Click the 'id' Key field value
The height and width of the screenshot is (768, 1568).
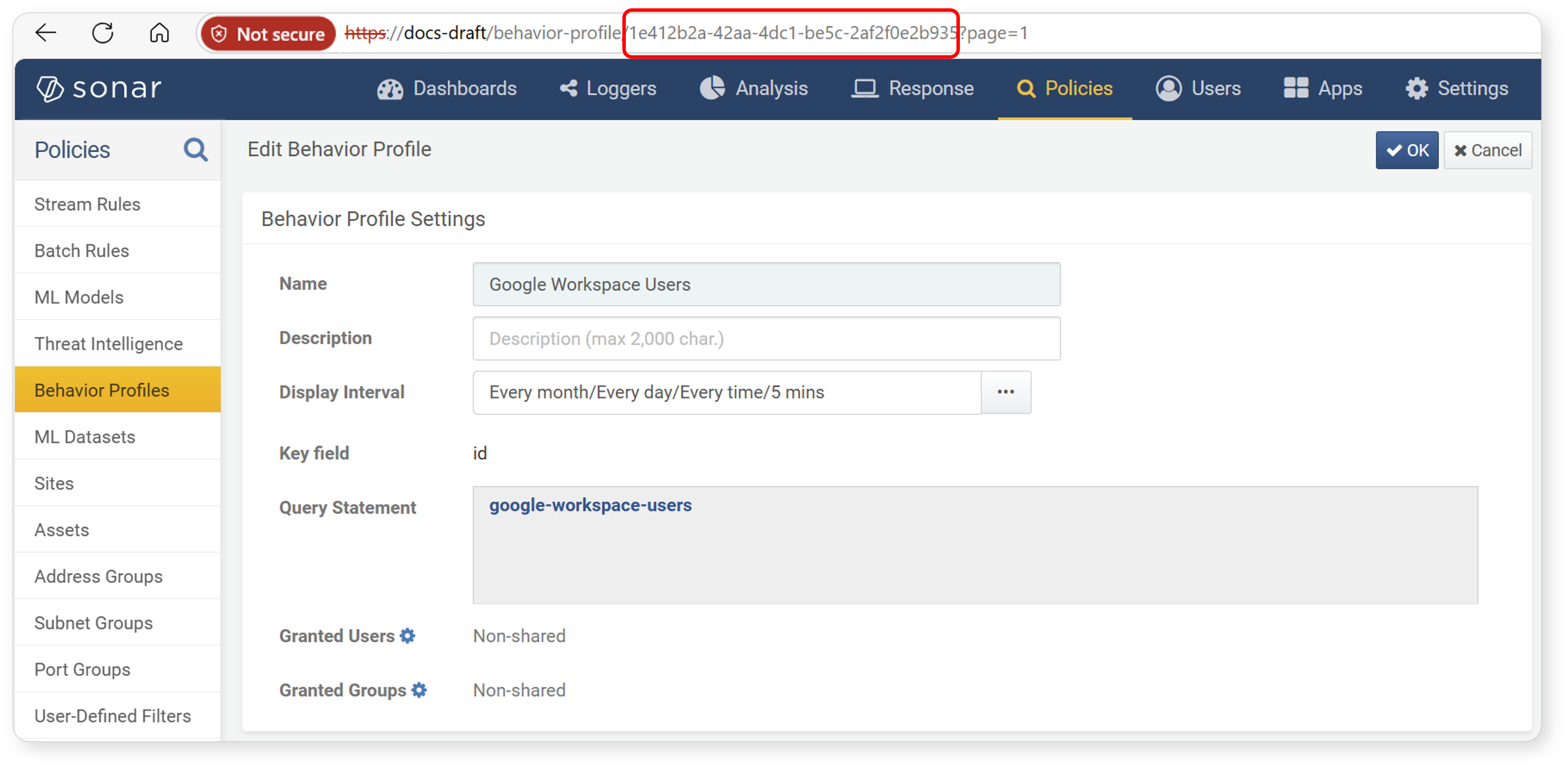(x=480, y=454)
